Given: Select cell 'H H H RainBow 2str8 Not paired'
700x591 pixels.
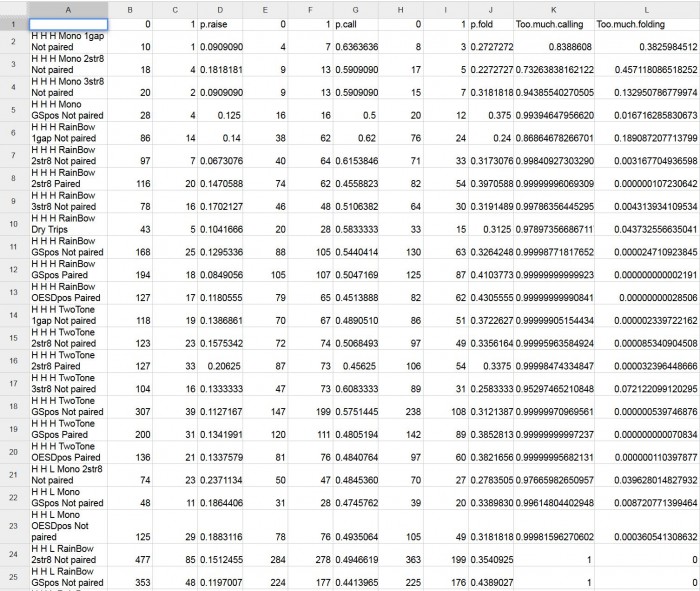Looking at the screenshot, I should (68, 156).
